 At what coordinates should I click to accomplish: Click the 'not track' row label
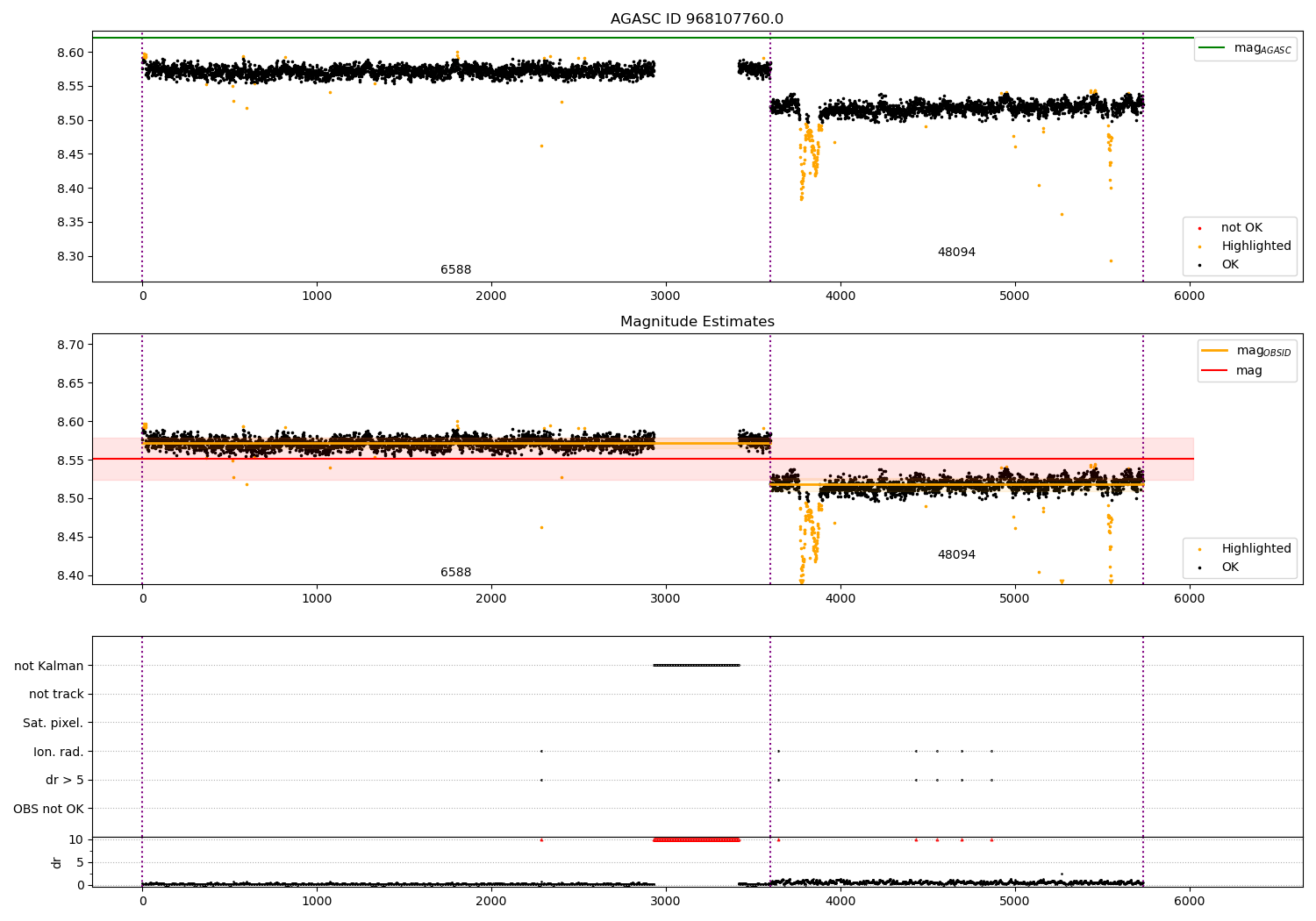coord(56,695)
